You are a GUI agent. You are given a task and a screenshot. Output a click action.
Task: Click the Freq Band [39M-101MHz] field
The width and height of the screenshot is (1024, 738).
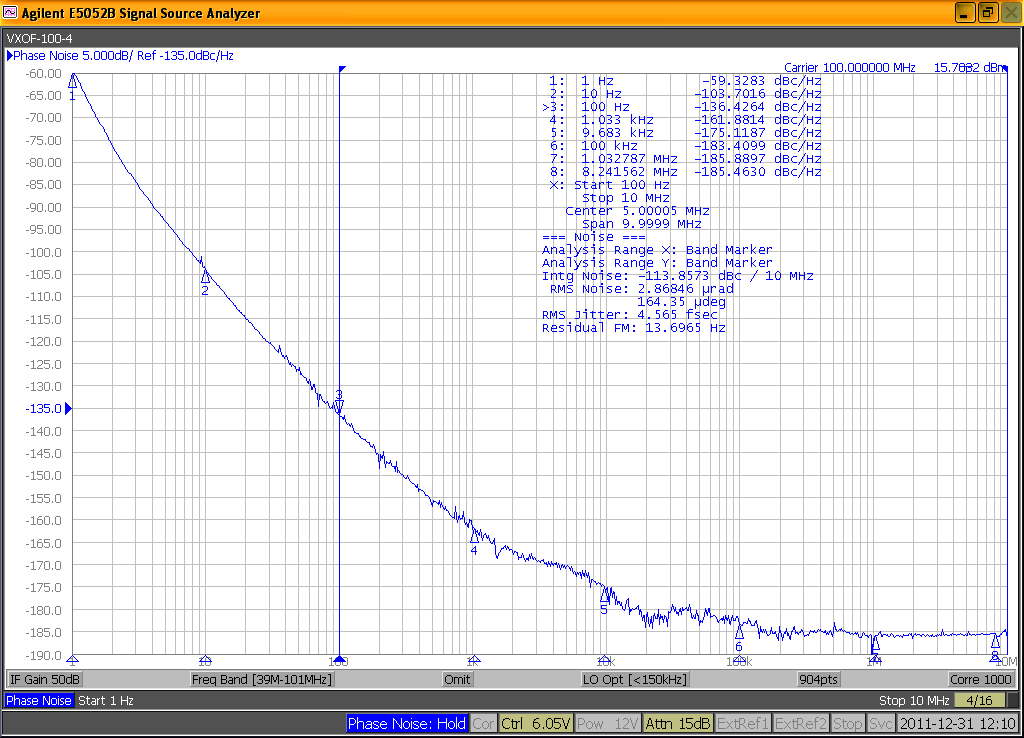point(262,679)
